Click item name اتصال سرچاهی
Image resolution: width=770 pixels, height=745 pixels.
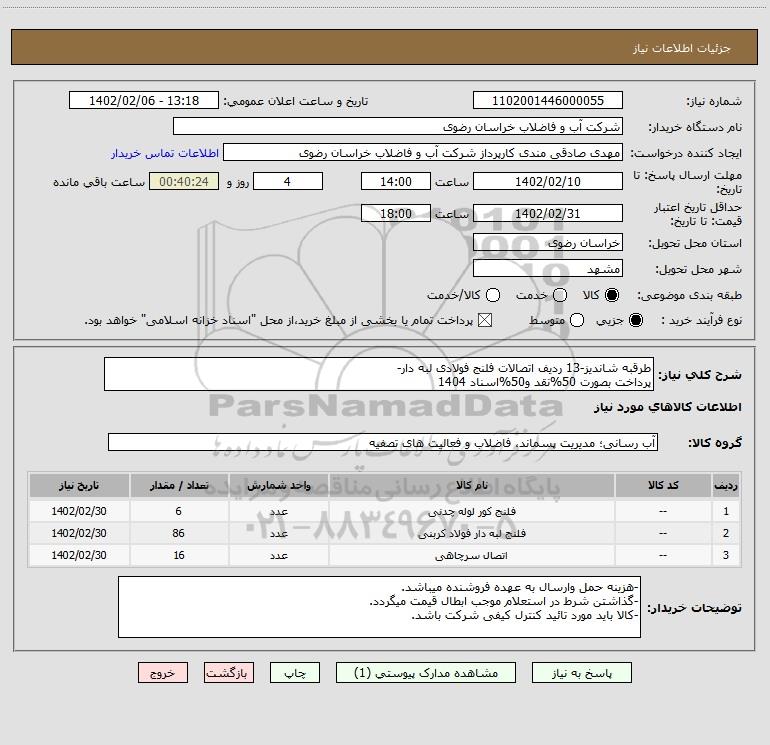pos(471,555)
